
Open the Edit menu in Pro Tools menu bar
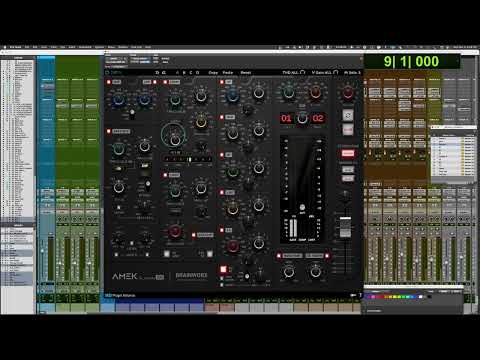click(35, 47)
